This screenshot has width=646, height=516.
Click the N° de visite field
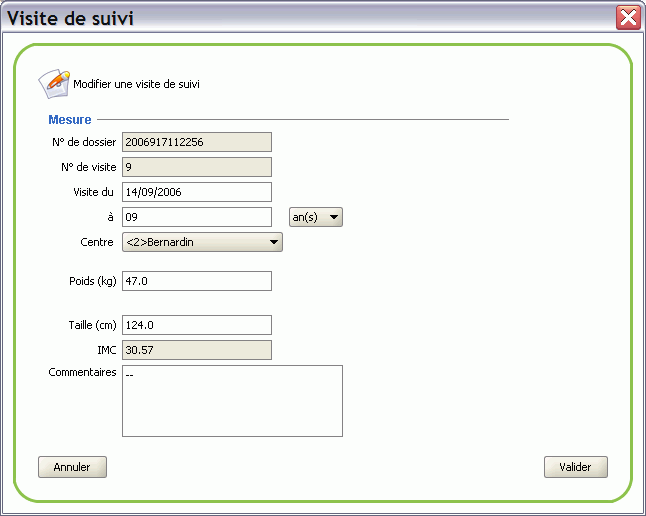(x=197, y=167)
